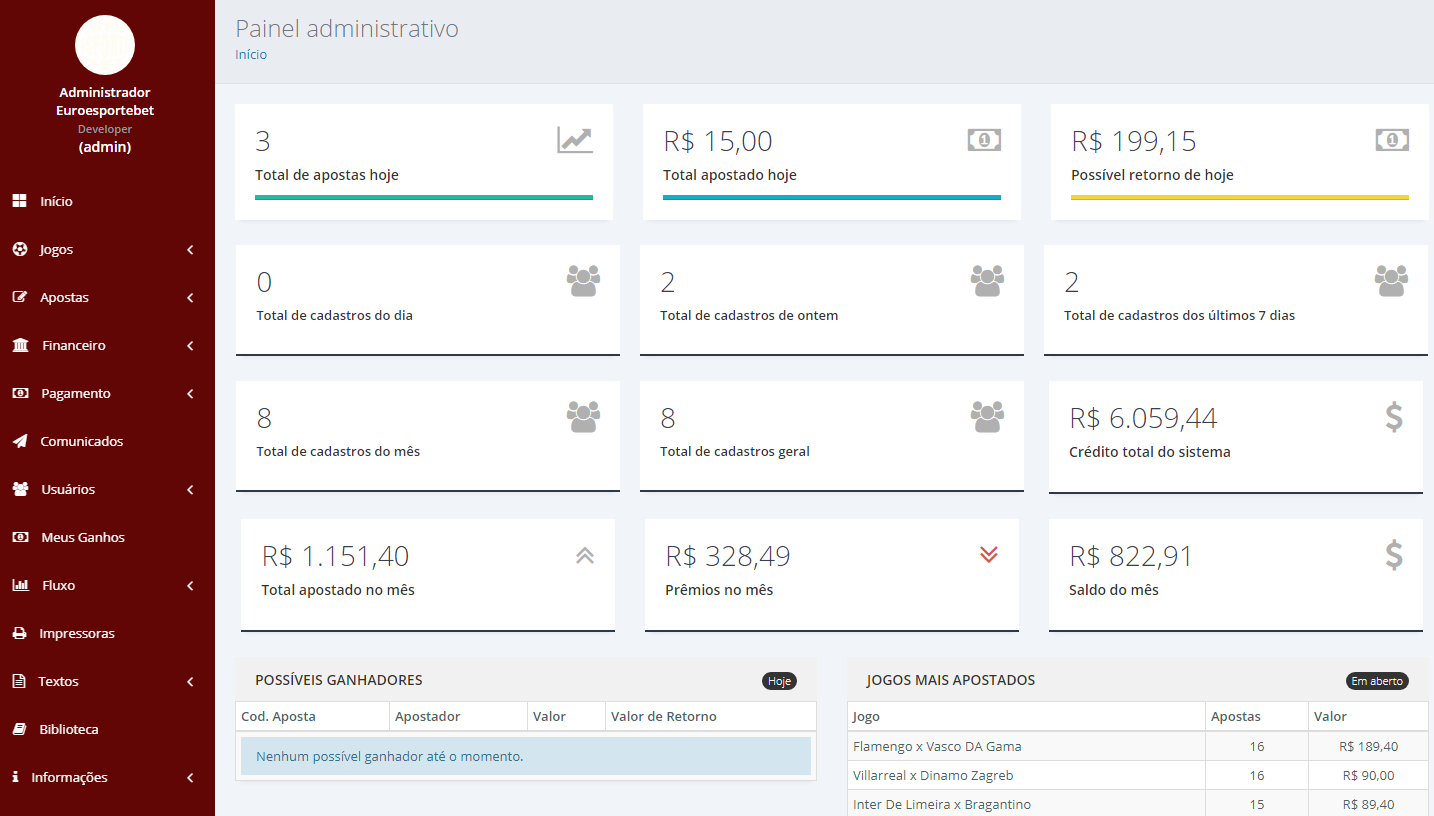1434x816 pixels.
Task: Go to Início in the sidebar
Action: click(56, 201)
